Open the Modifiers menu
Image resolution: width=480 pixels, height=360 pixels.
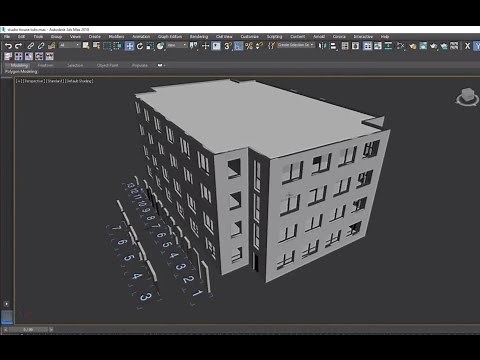[x=116, y=37]
